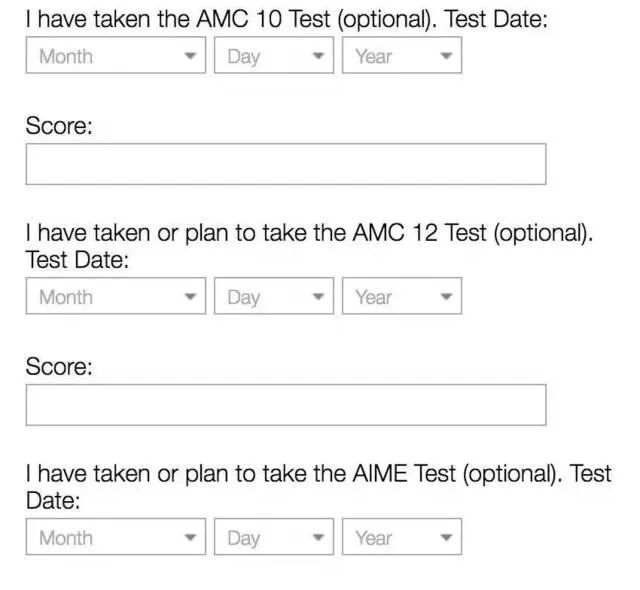Select the AIME test Month dropdown

[x=115, y=538]
